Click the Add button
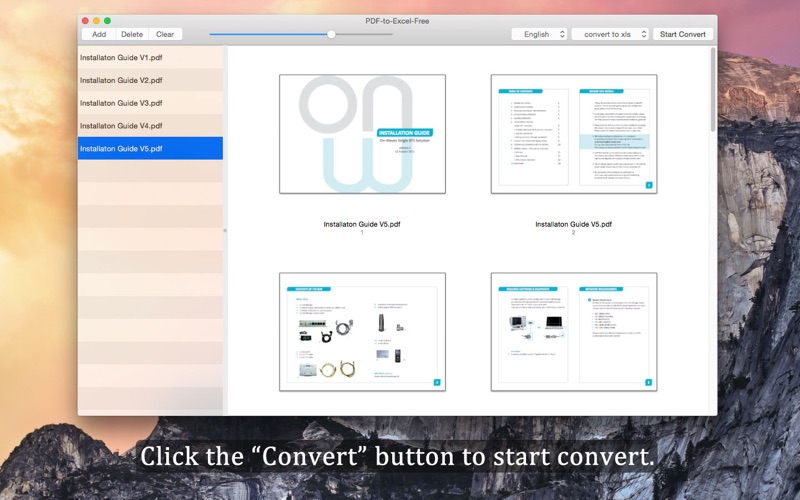 click(99, 34)
